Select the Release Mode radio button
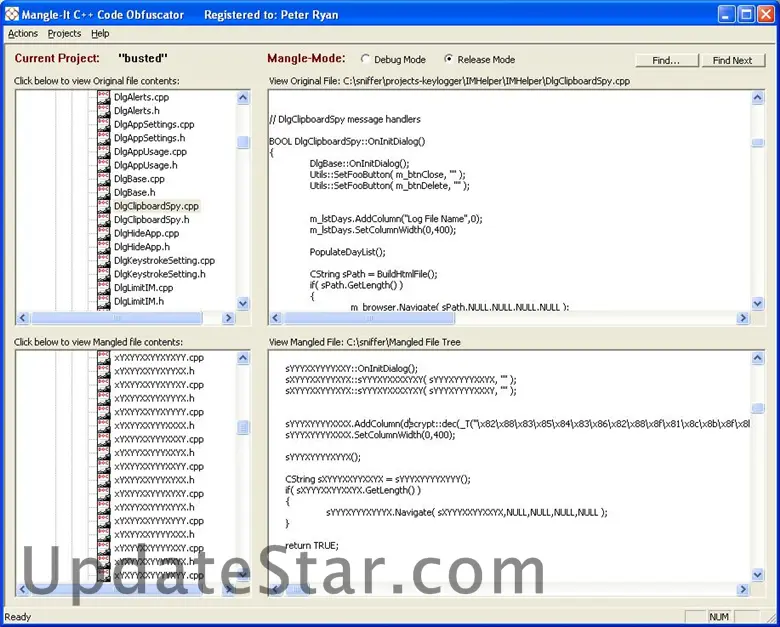The width and height of the screenshot is (780, 627). 449,59
